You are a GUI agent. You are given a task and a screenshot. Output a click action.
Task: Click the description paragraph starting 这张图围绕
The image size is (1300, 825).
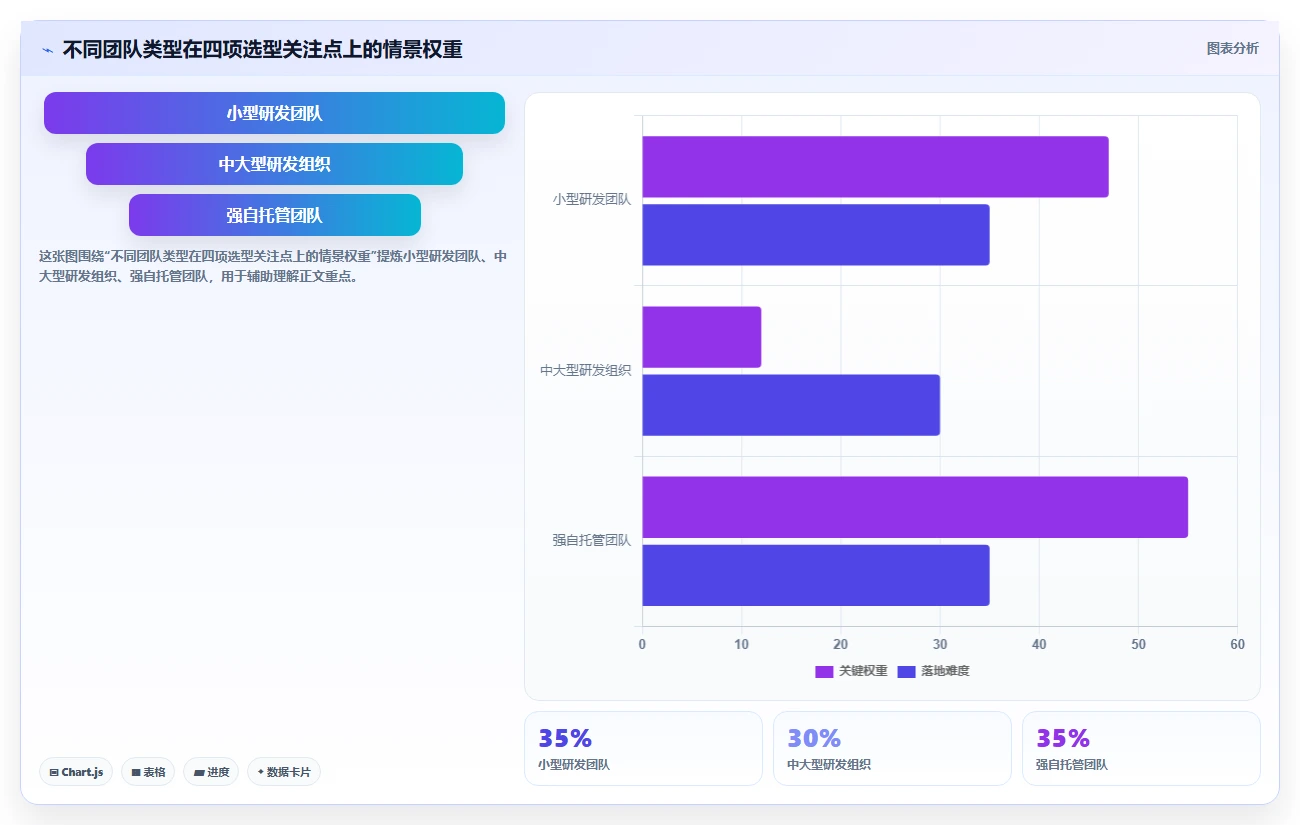point(272,266)
